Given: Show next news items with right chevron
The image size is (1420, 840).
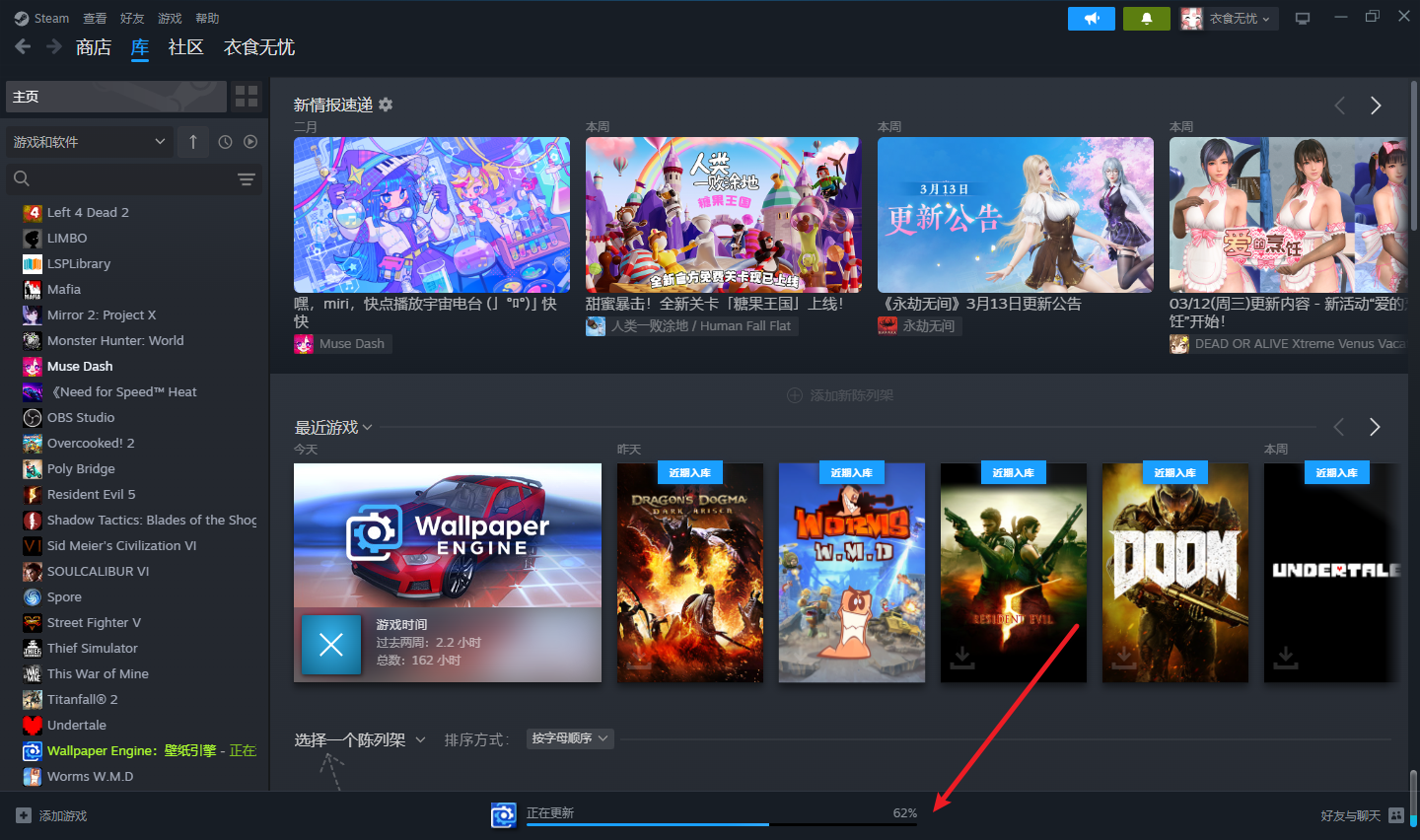Looking at the screenshot, I should (x=1376, y=105).
